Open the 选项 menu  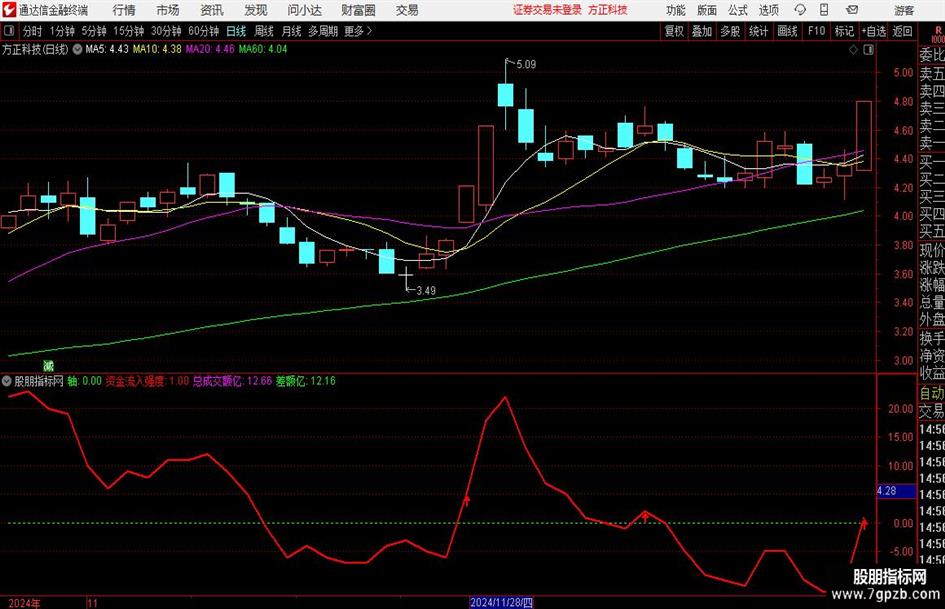(x=768, y=10)
